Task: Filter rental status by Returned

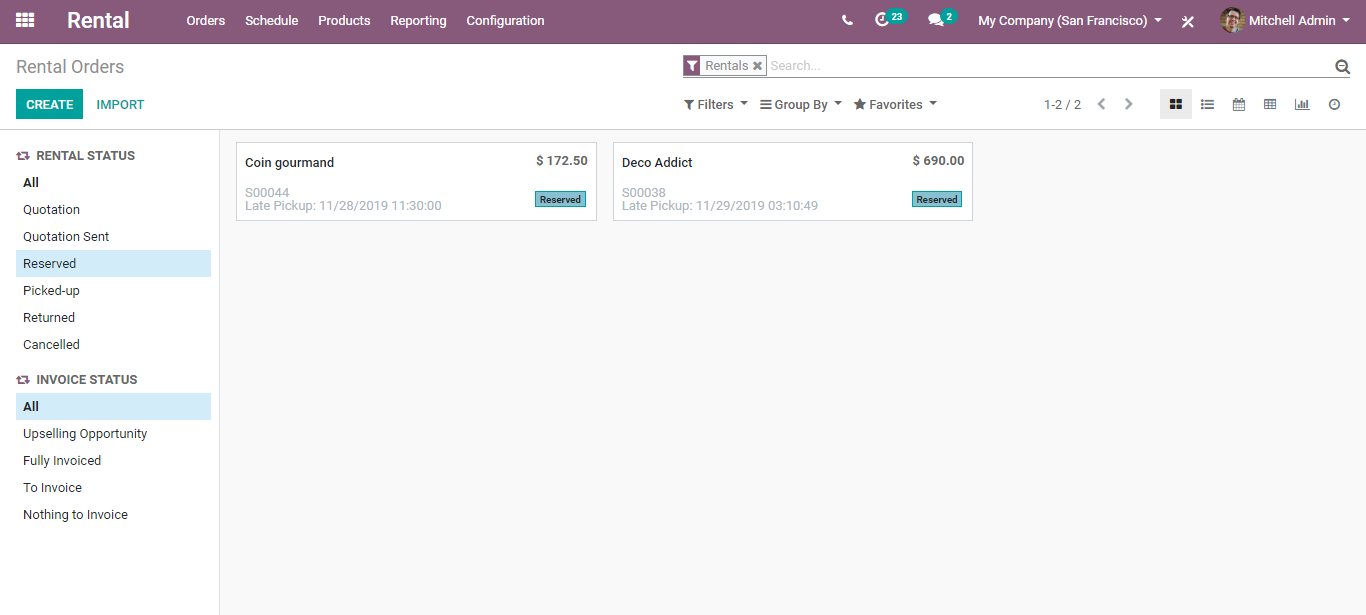Action: click(113, 318)
